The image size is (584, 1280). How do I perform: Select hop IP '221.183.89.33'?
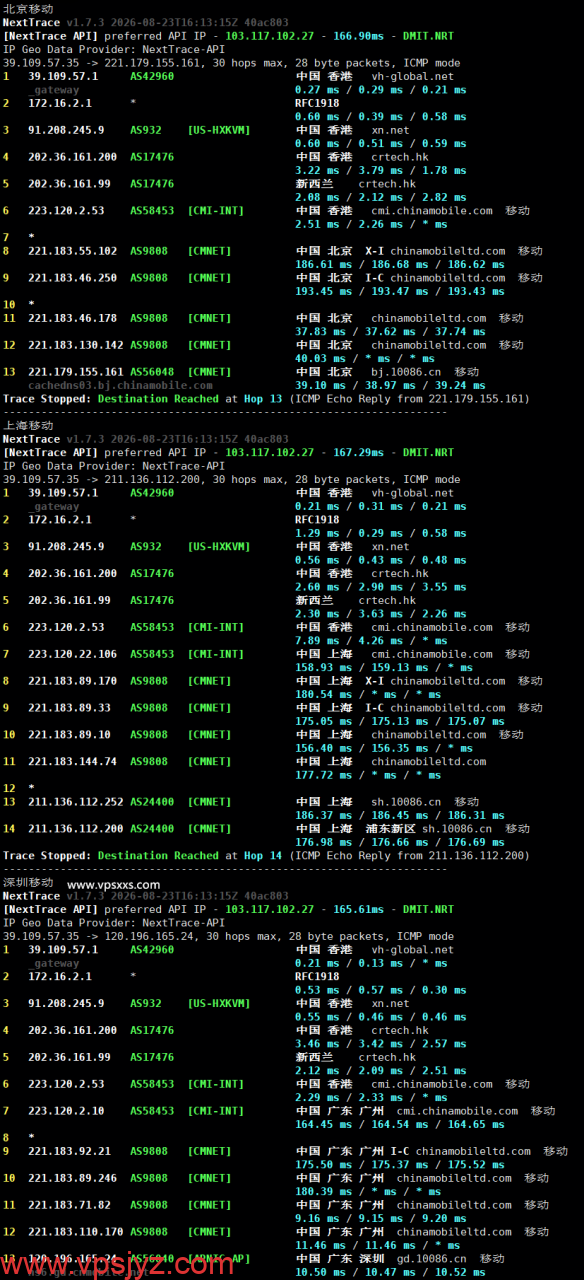pyautogui.click(x=69, y=708)
